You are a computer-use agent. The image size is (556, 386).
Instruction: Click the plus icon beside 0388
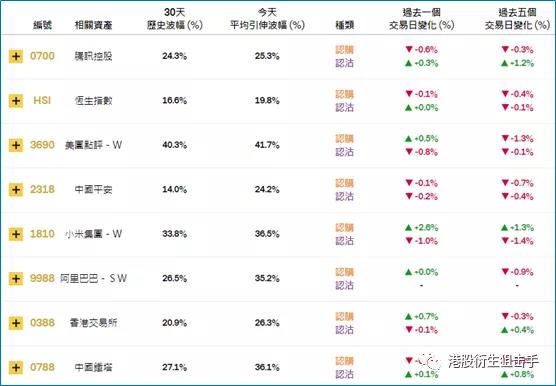pos(16,323)
